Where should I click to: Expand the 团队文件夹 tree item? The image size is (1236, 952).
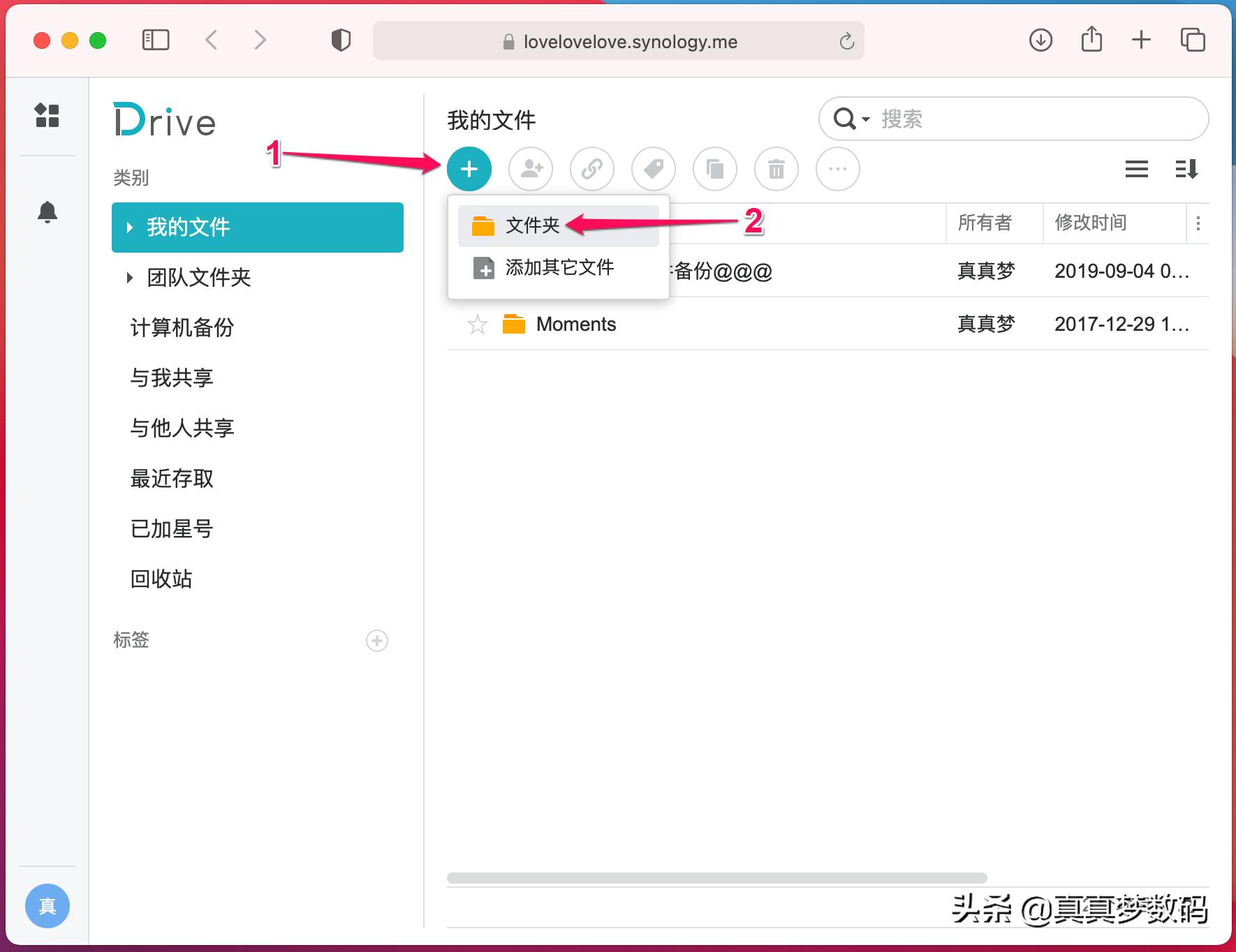click(x=130, y=278)
